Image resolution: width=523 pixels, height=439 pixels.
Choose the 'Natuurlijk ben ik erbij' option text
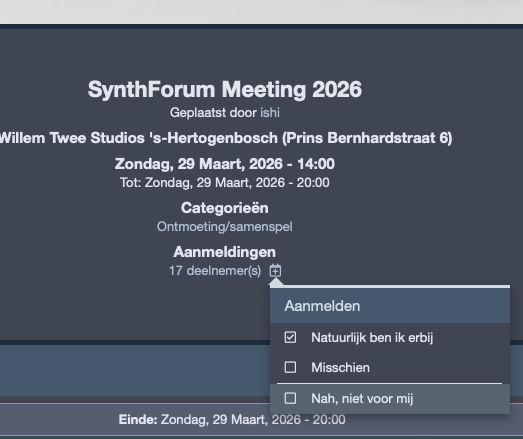click(x=372, y=338)
